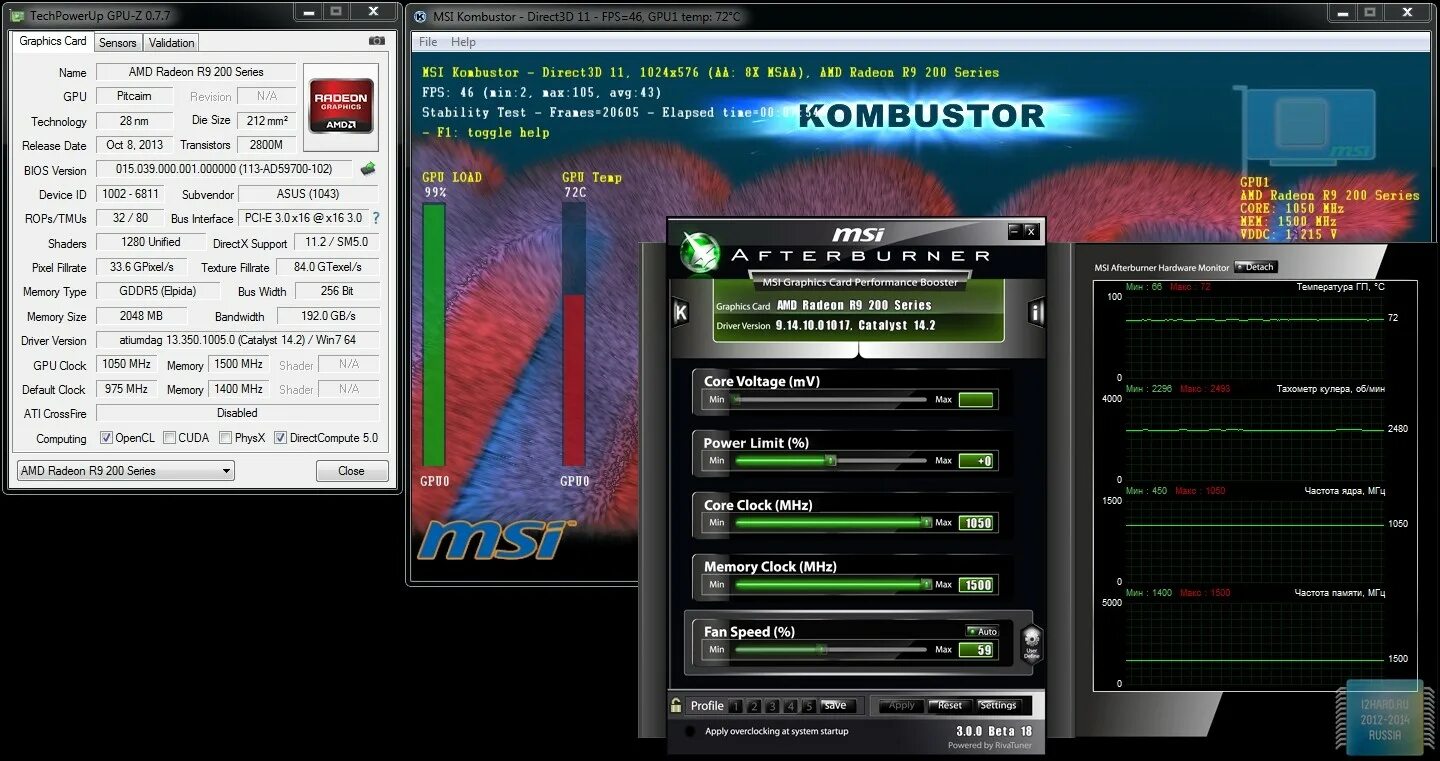The width and height of the screenshot is (1440, 761).
Task: Toggle the CUDA checkbox in GPU-Z
Action: tap(170, 438)
